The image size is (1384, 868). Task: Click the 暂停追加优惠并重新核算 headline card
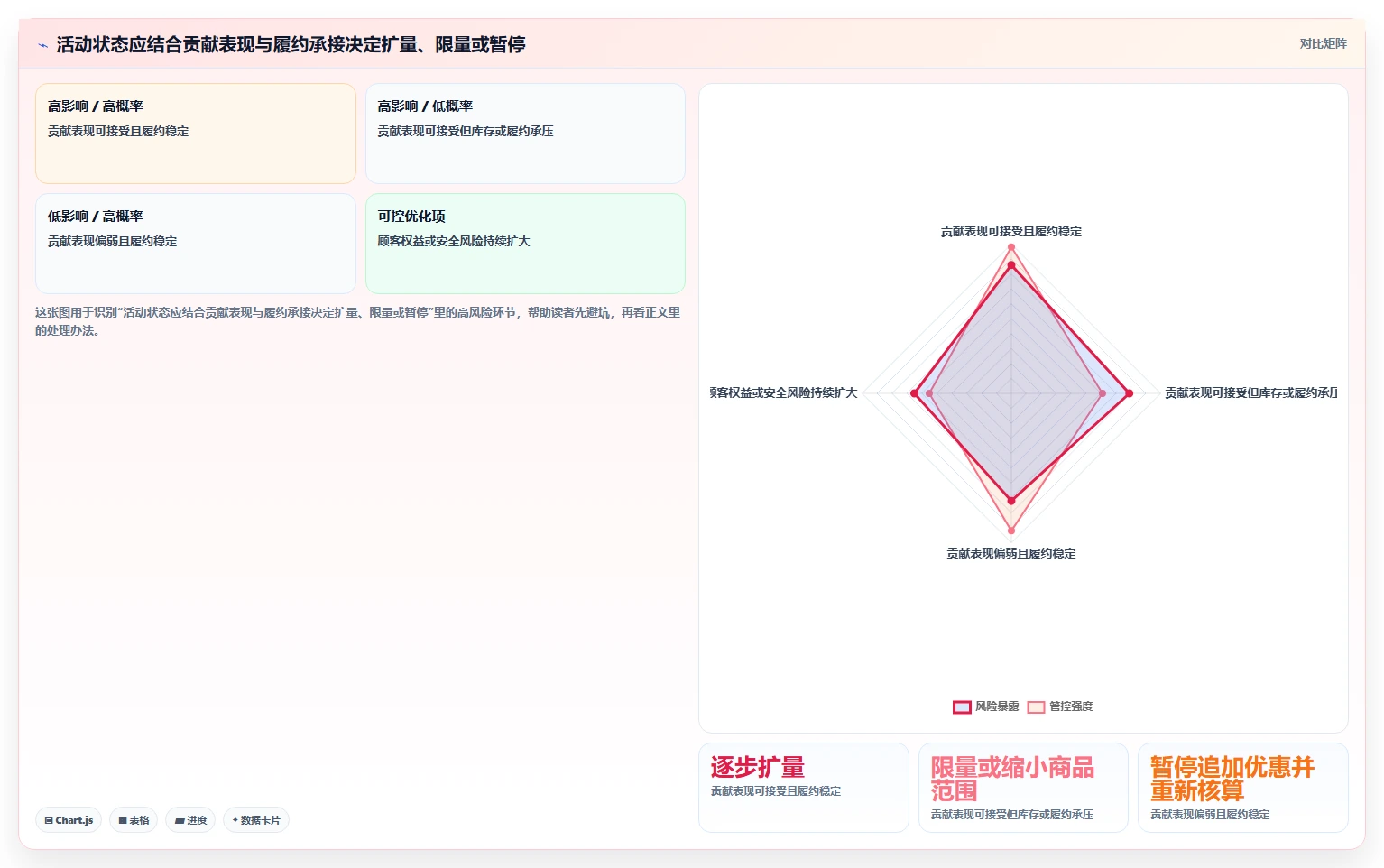(x=1242, y=788)
